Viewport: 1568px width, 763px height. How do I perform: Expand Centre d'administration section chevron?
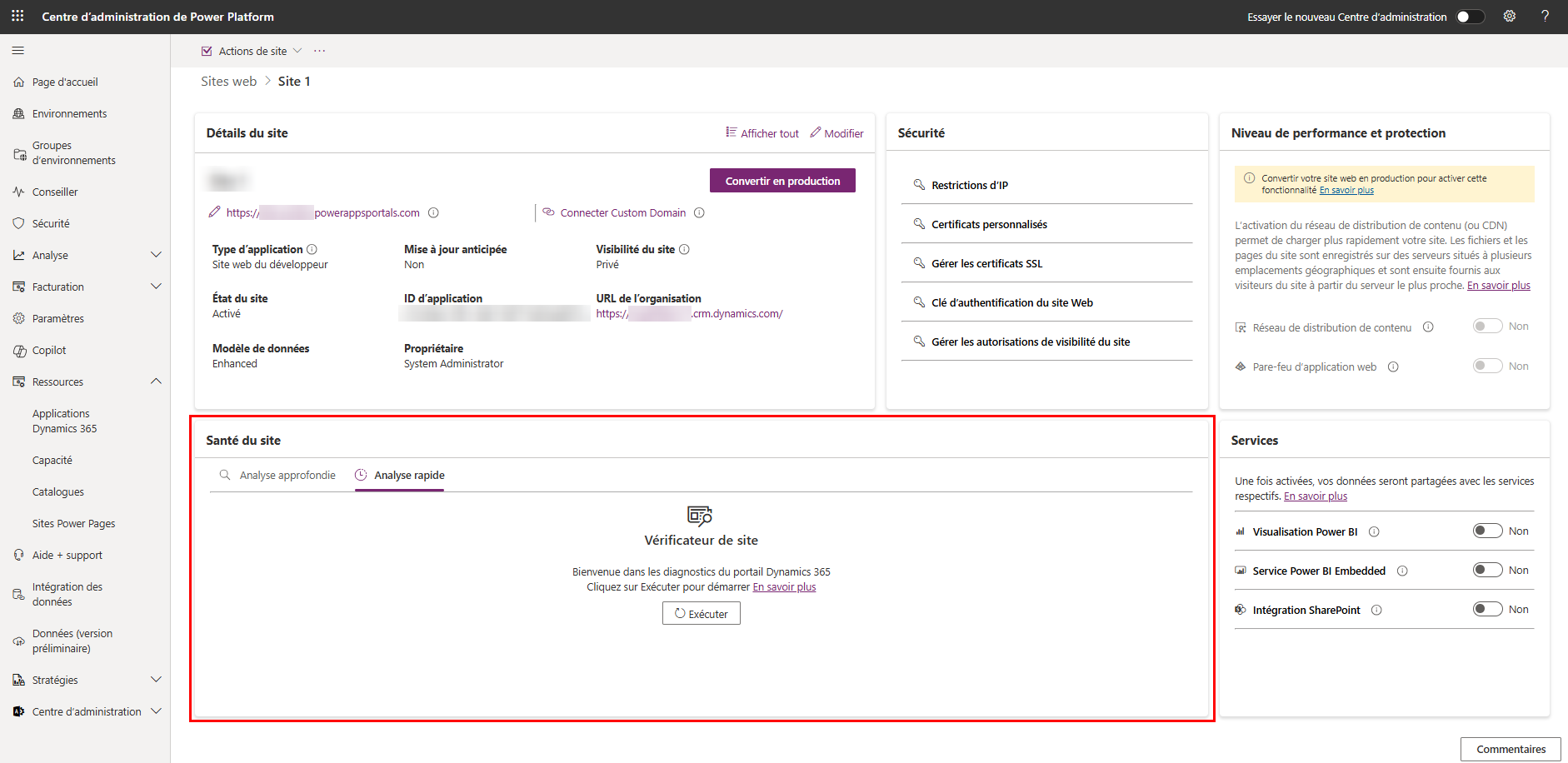[156, 711]
